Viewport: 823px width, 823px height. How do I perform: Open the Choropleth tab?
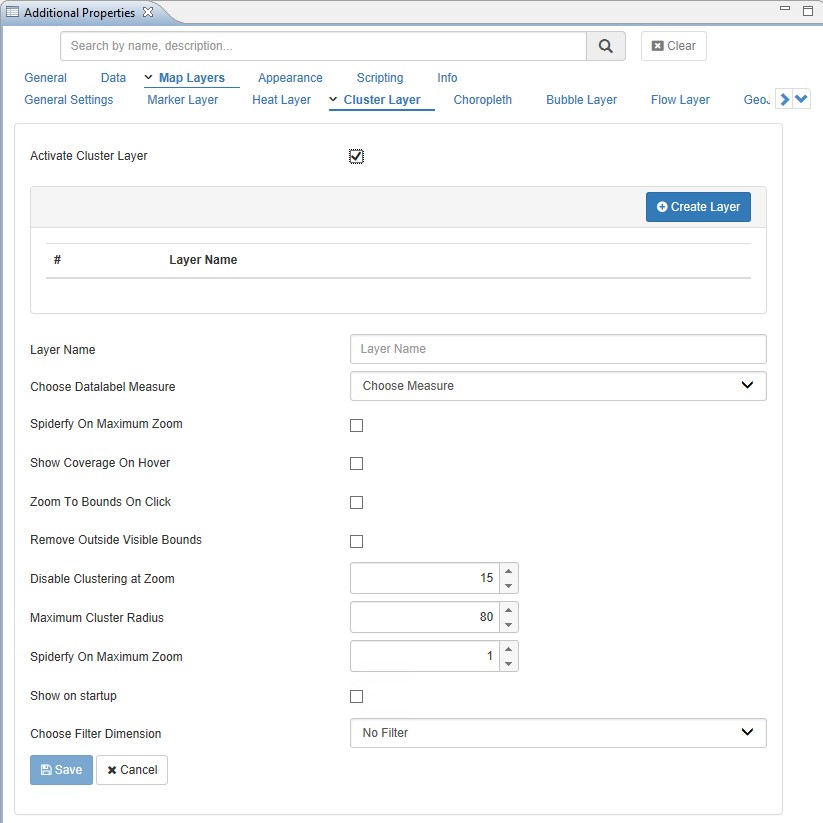[482, 100]
